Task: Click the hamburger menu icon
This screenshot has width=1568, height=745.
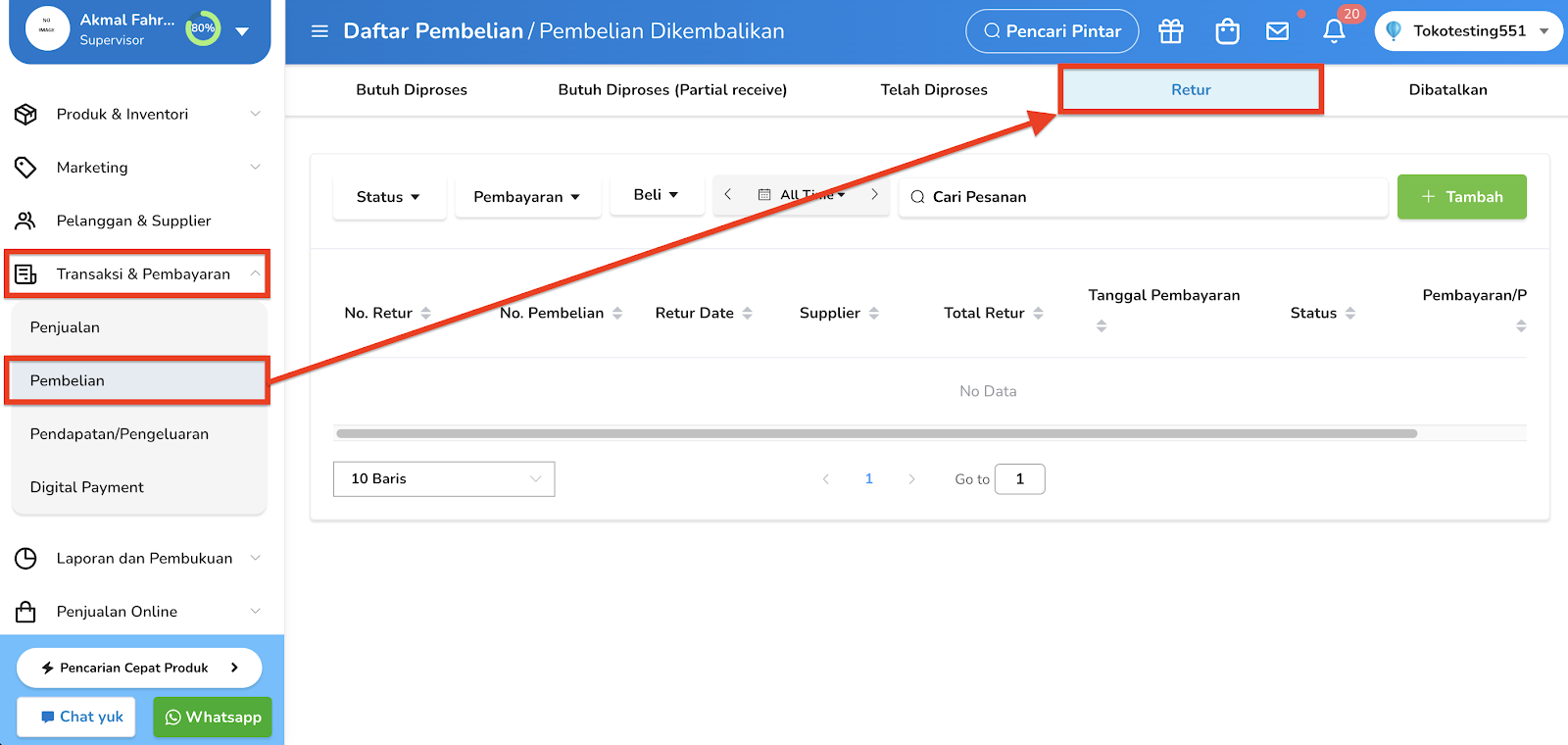Action: (x=319, y=31)
